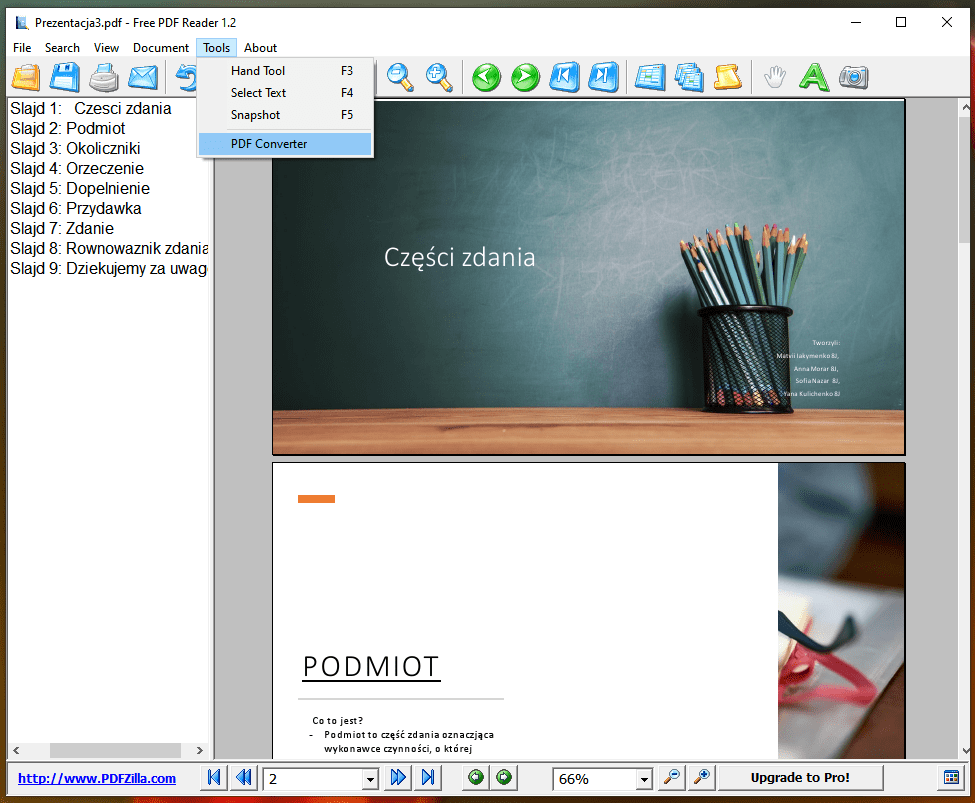
Task: Choose Snapshot from Tools menu
Action: coord(285,115)
